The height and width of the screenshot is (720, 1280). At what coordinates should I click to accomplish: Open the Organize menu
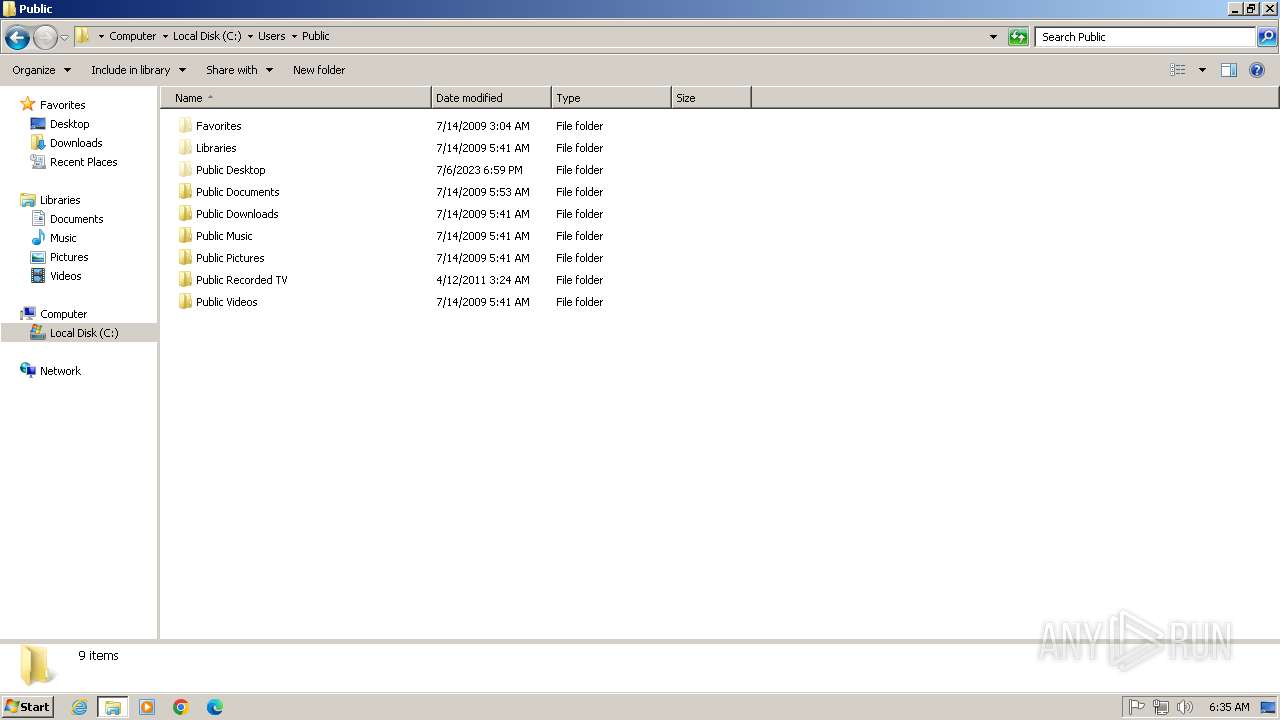pyautogui.click(x=42, y=70)
